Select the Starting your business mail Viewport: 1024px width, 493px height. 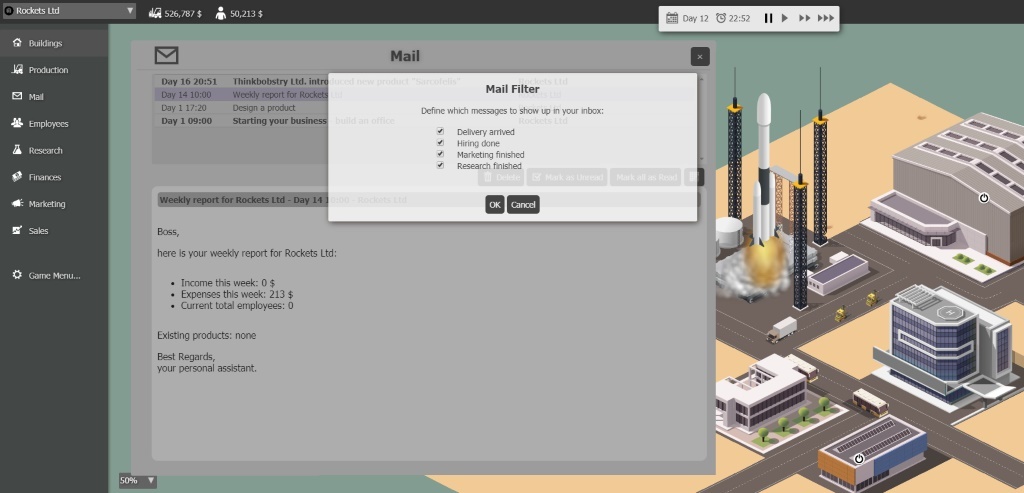coord(425,121)
